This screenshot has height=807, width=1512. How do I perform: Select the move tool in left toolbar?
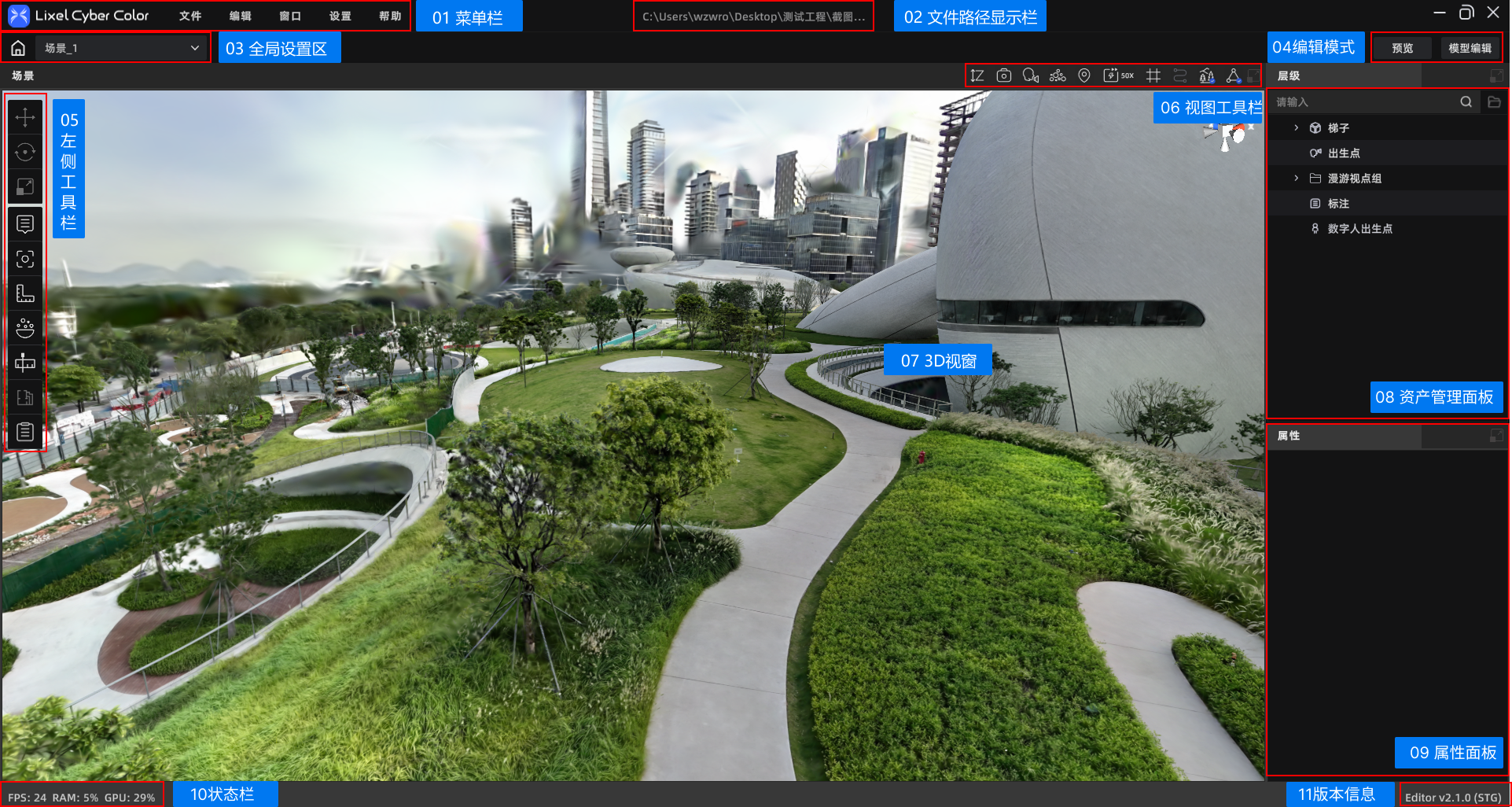pyautogui.click(x=25, y=117)
